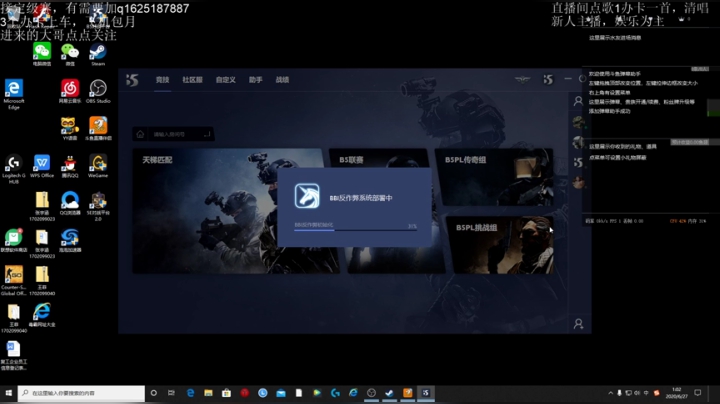Open Microsoft Store from taskbar
The width and height of the screenshot is (720, 404).
click(226, 393)
